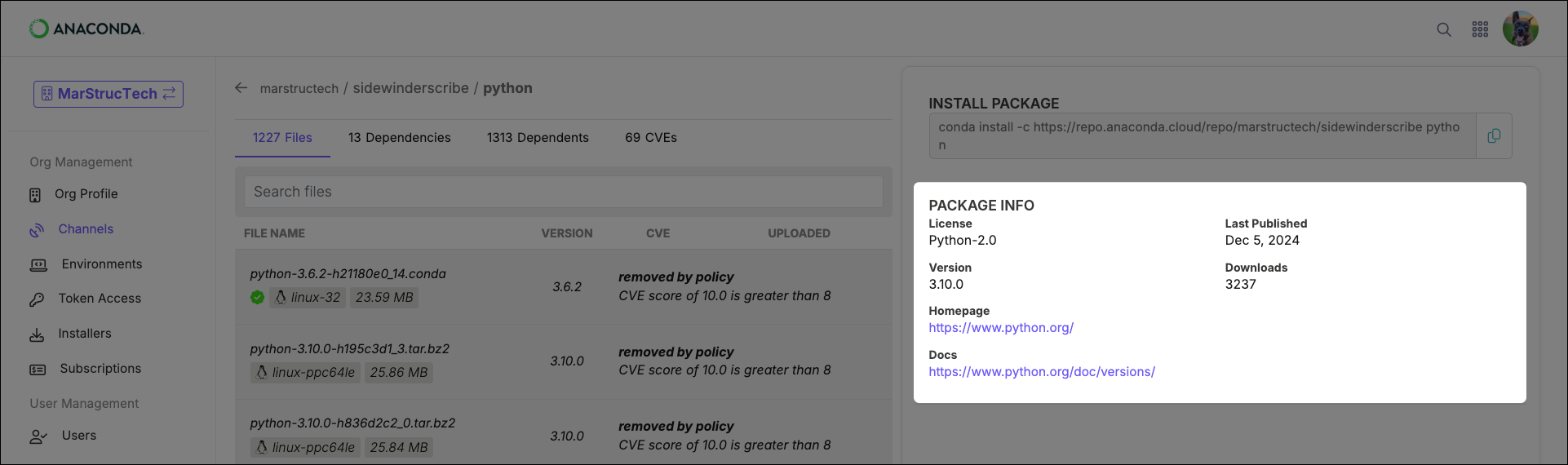1568x465 pixels.
Task: Switch to the 1313 Dependents tab
Action: (x=538, y=138)
